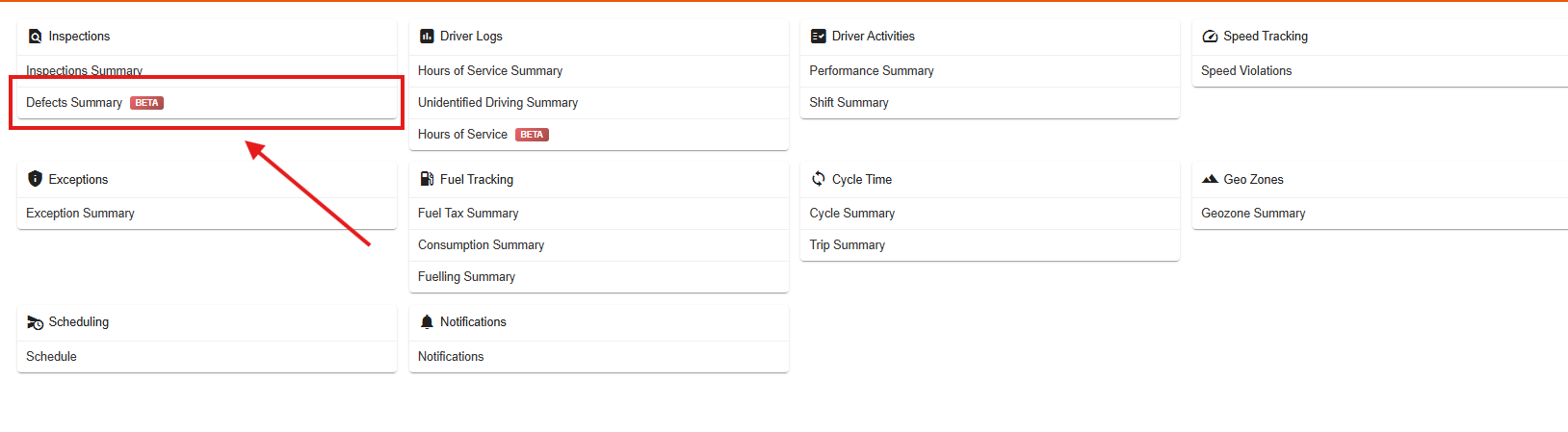Click the Exceptions shield icon
1568x432 pixels.
point(36,179)
